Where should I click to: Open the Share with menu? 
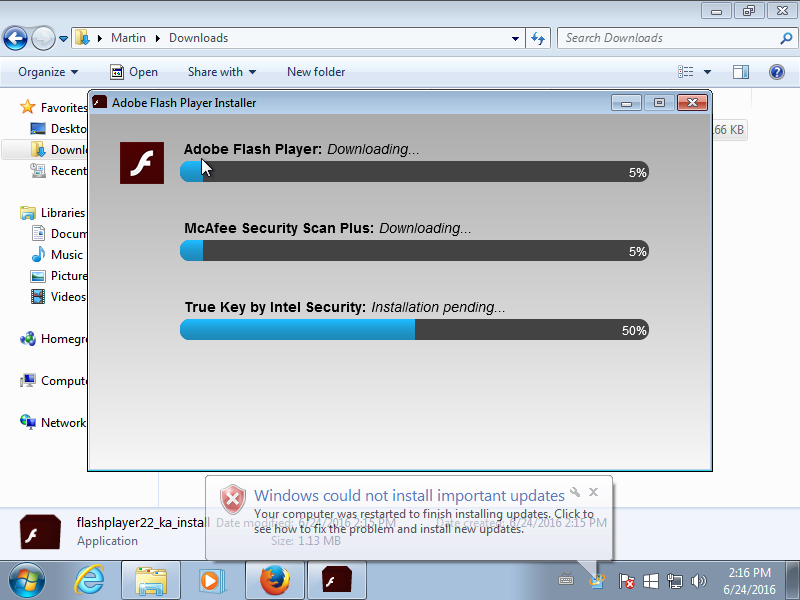[x=221, y=72]
